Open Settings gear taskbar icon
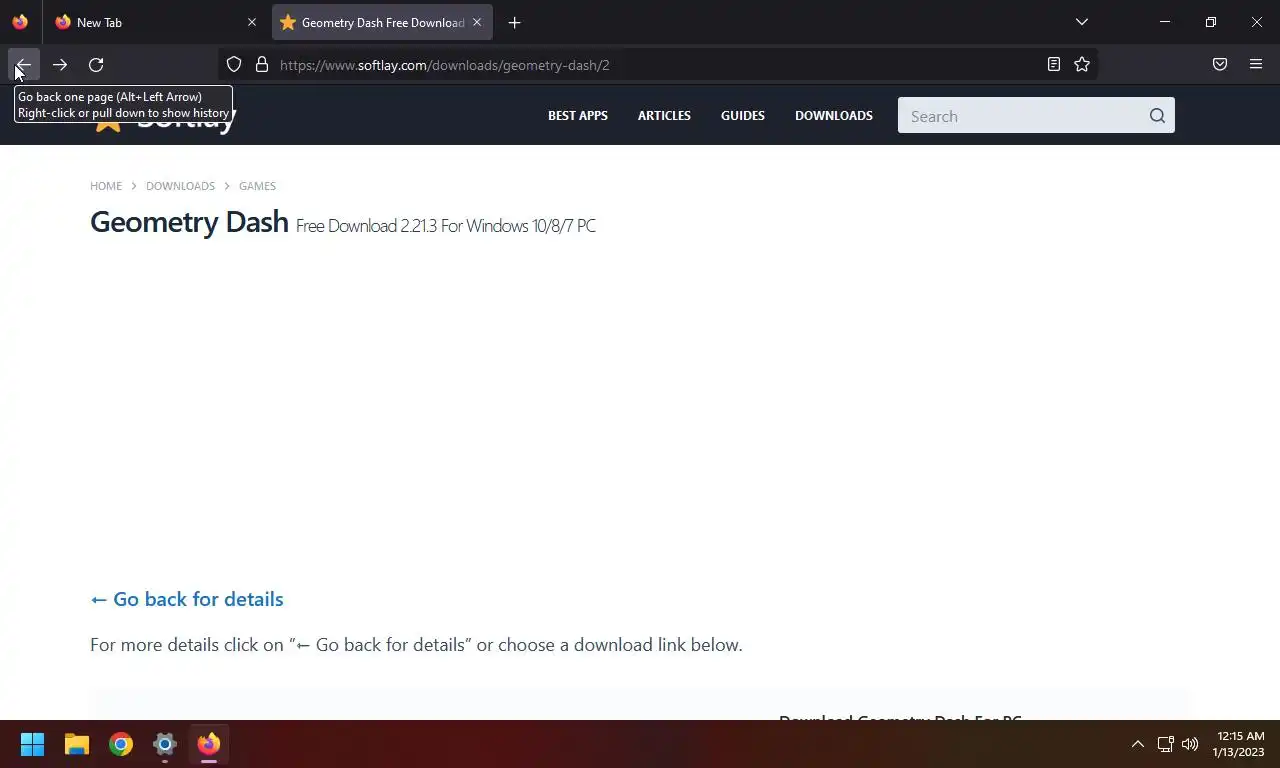Image resolution: width=1280 pixels, height=768 pixels. click(x=165, y=744)
